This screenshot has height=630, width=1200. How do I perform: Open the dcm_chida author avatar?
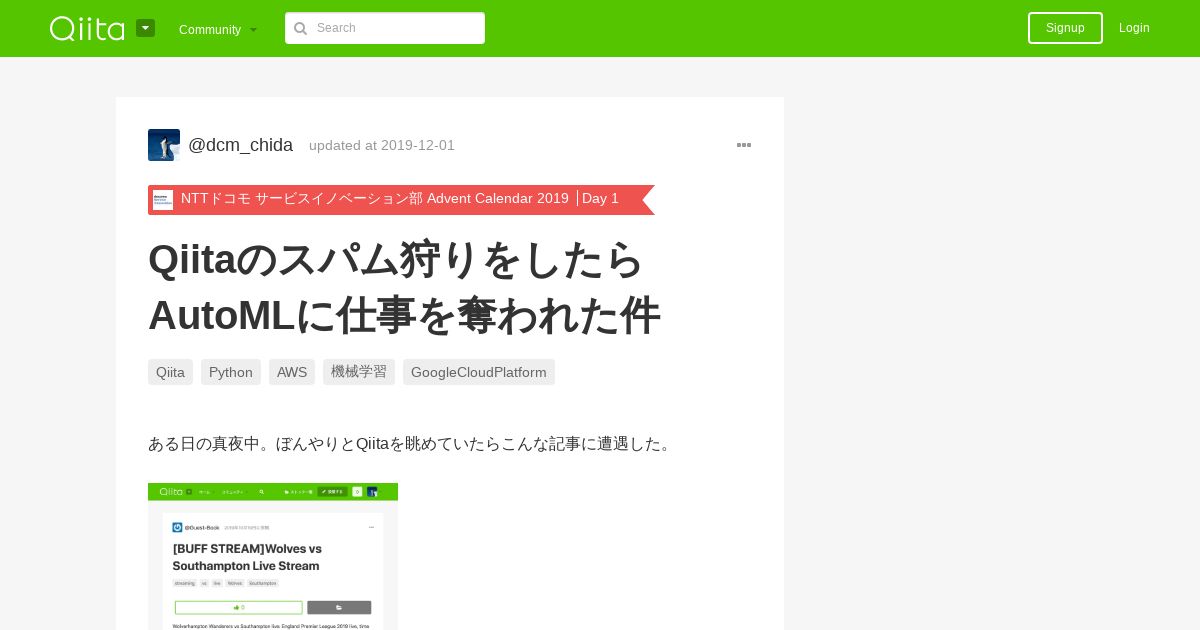coord(164,145)
